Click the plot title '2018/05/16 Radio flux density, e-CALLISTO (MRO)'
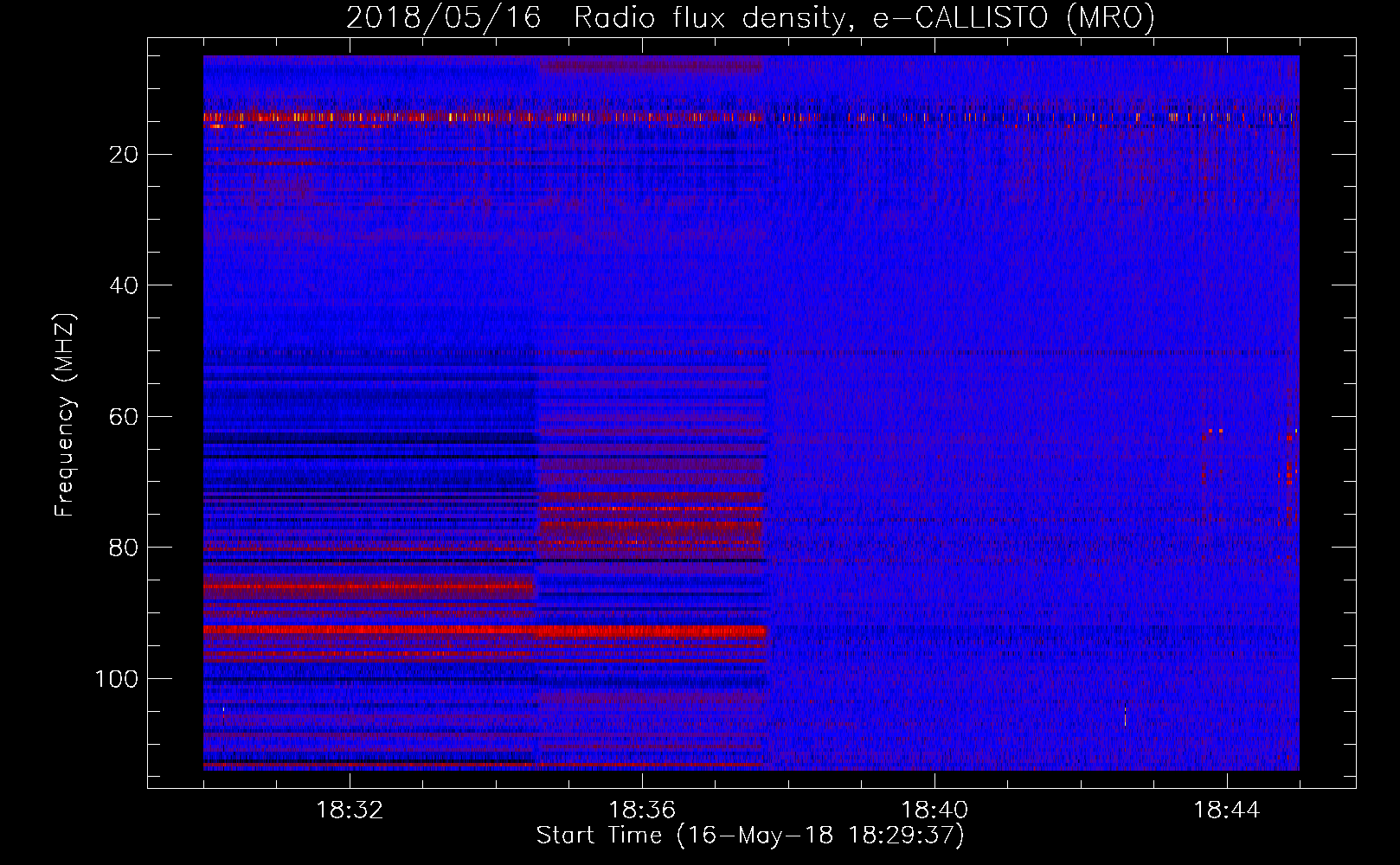Image resolution: width=1400 pixels, height=865 pixels. (750, 17)
